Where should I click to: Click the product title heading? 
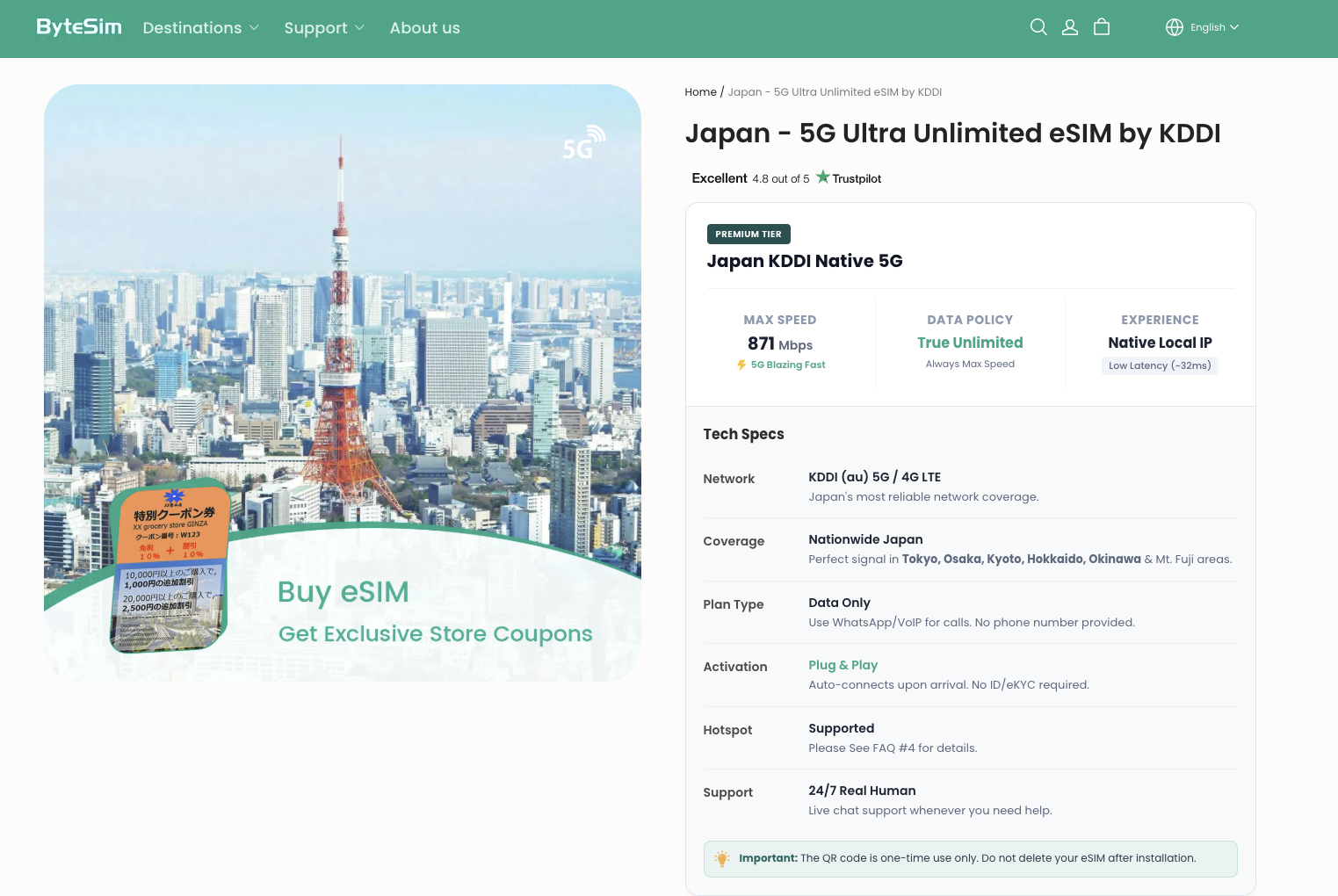coord(953,133)
